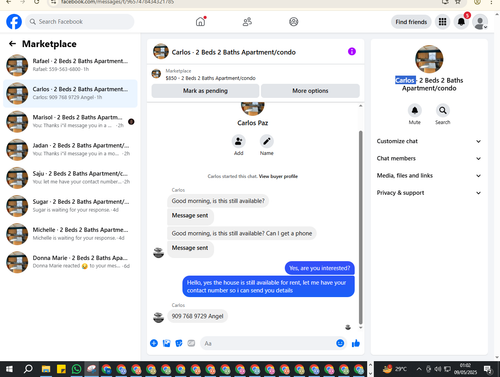Open Jadan apartment conversation
The width and height of the screenshot is (500, 377).
coord(70,150)
